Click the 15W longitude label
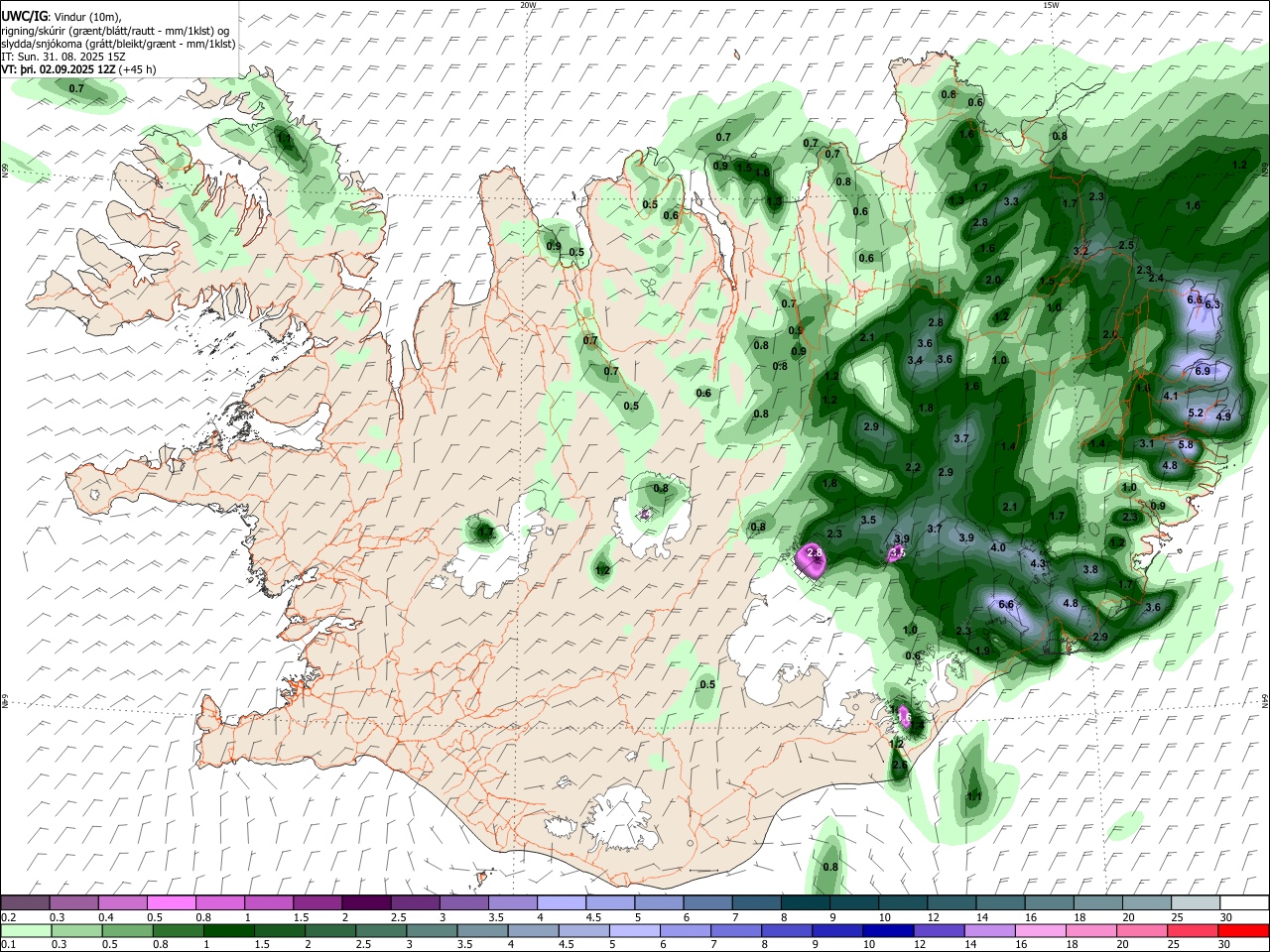 [1051, 5]
